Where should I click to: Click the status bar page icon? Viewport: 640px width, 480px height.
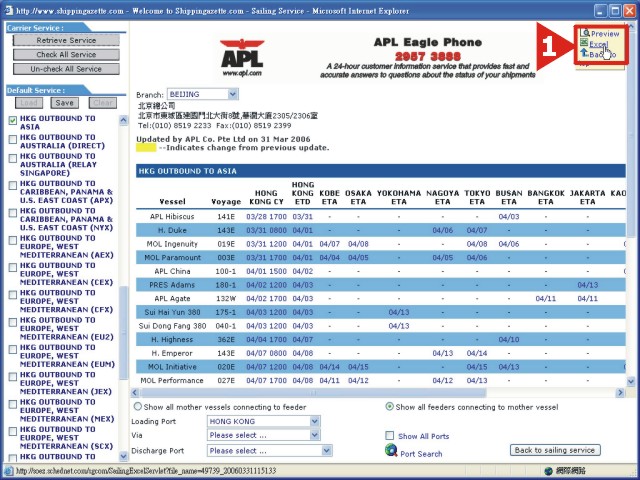(9, 471)
